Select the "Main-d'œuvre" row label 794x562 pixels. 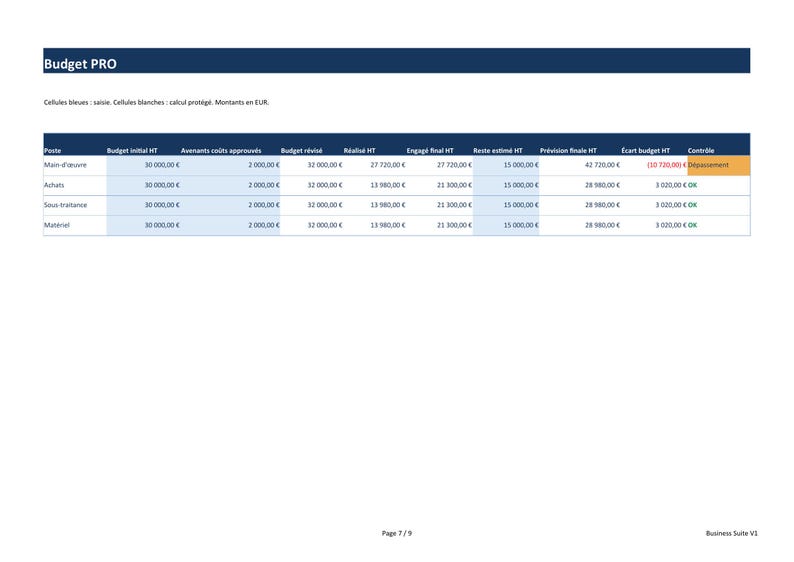point(65,165)
